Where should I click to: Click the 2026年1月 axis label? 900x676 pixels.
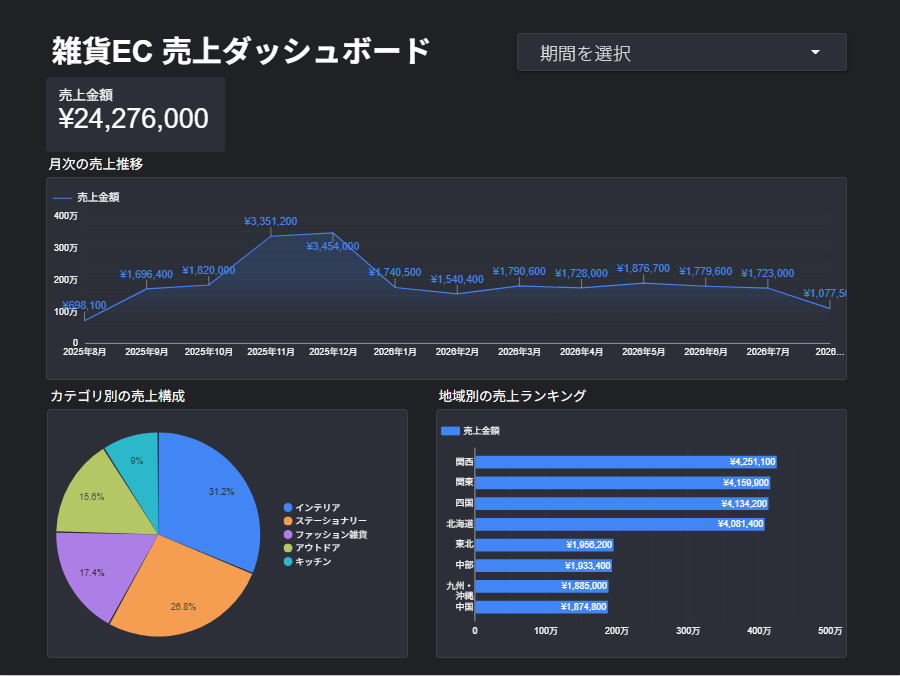tap(395, 352)
